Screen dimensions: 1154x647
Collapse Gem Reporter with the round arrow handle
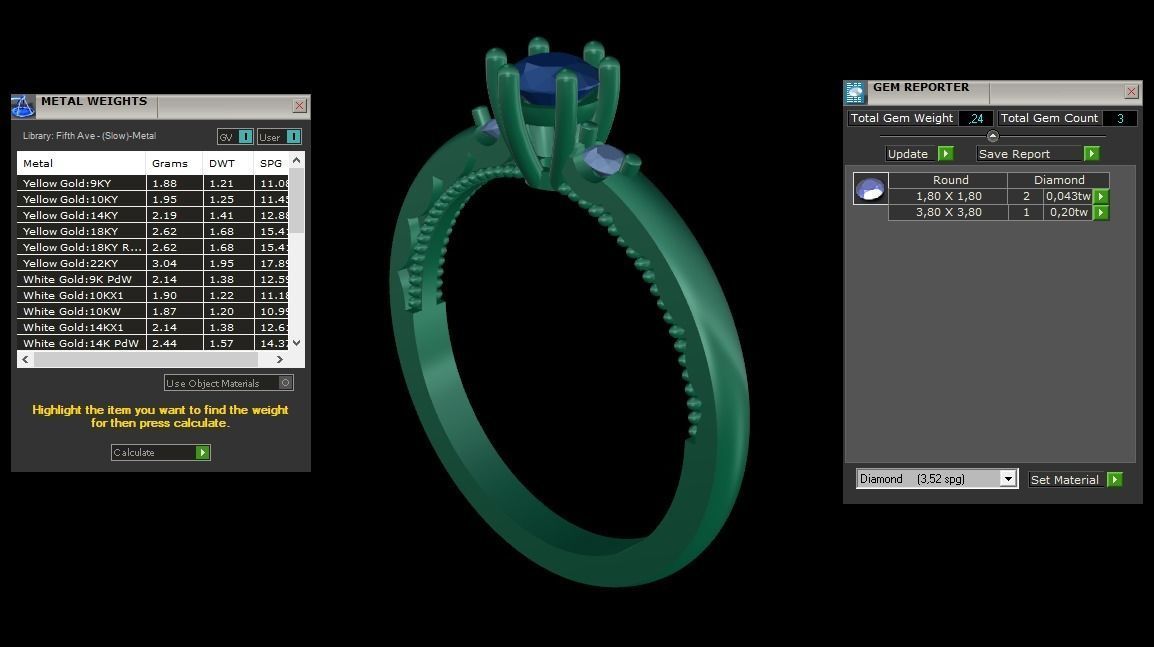point(992,136)
